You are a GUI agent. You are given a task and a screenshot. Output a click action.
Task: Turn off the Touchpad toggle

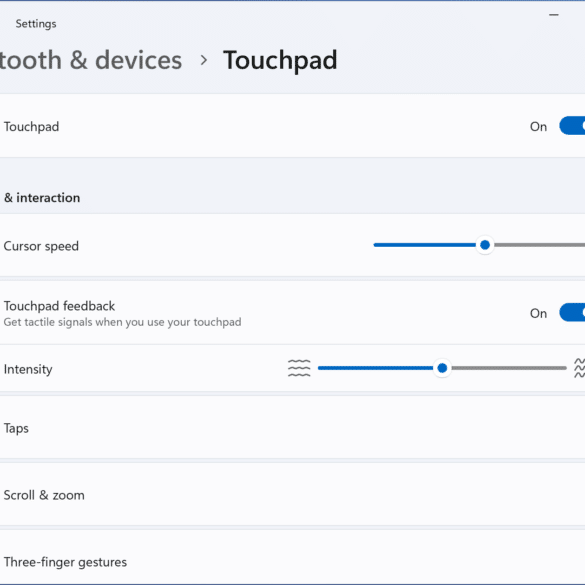pos(572,126)
